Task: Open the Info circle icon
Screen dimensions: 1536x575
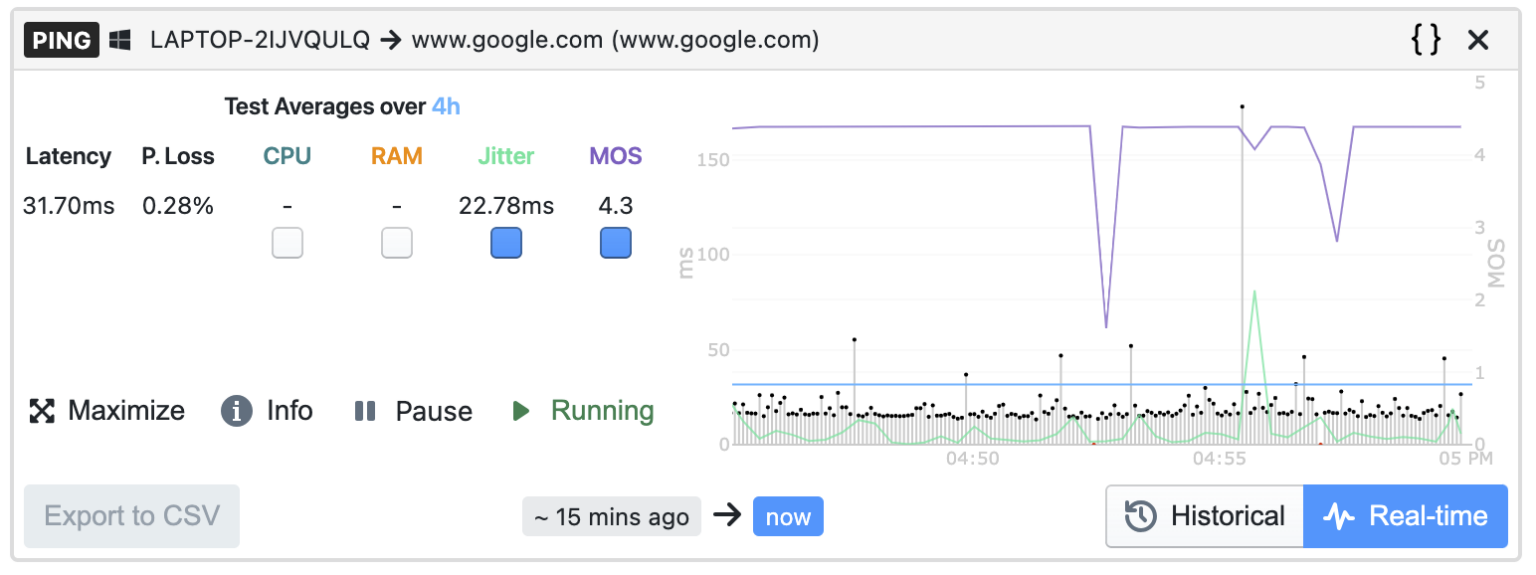Action: 236,411
